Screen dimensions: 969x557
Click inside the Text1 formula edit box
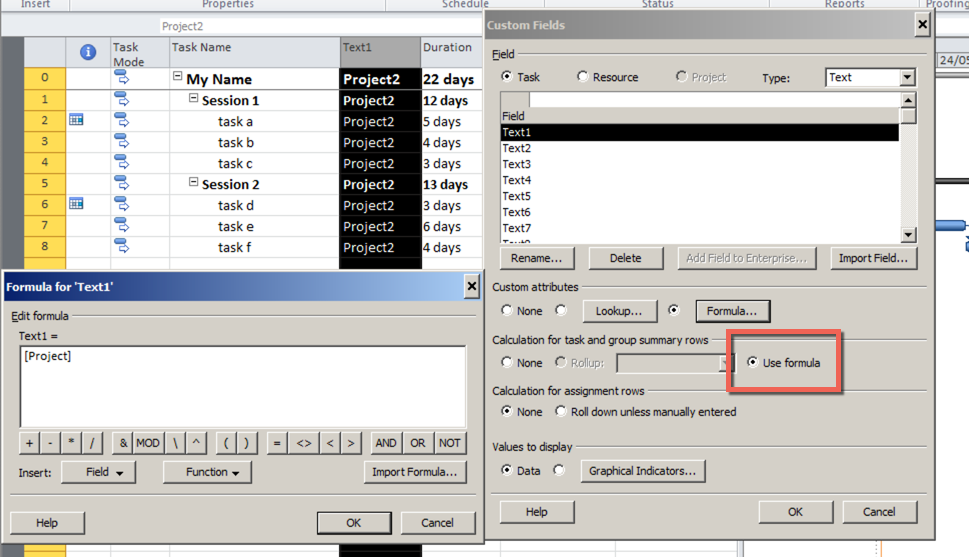coord(243,387)
